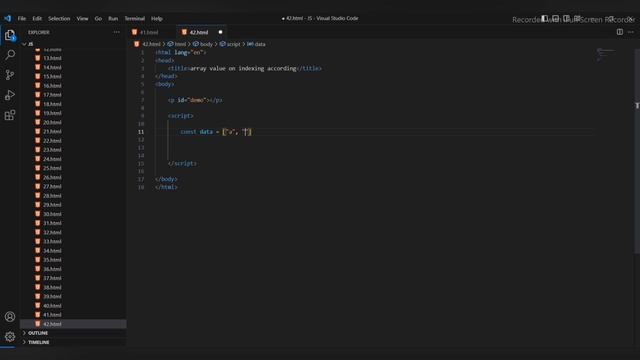
Task: Open the Customize Layout icon
Action: (x=577, y=18)
